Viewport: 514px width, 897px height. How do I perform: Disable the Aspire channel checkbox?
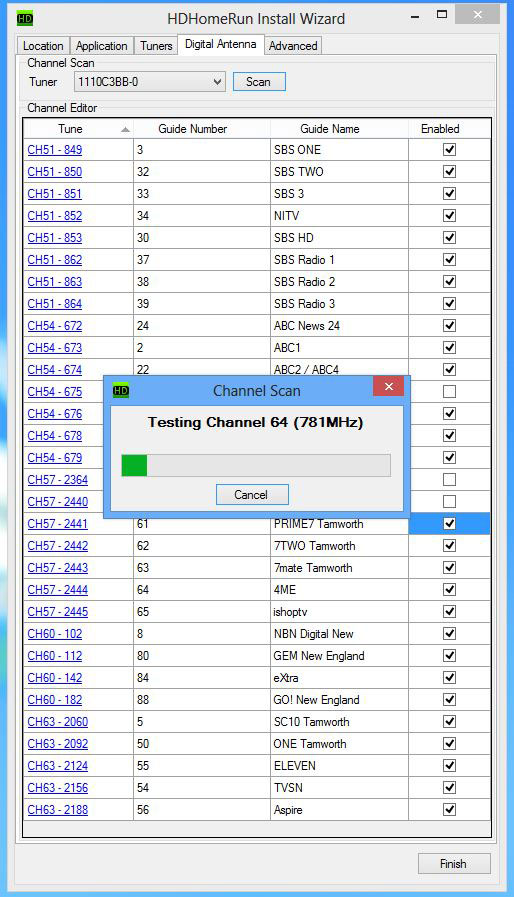450,809
